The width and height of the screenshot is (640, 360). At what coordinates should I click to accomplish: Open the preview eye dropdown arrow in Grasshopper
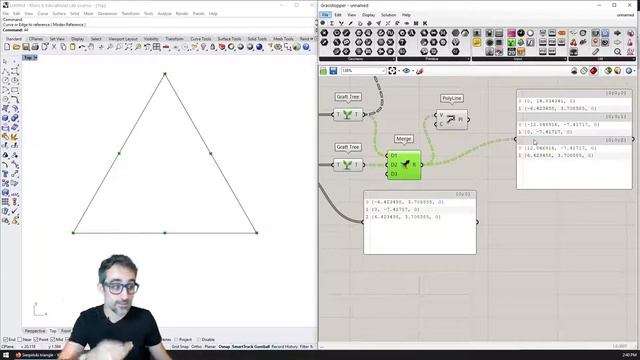tap(413, 71)
